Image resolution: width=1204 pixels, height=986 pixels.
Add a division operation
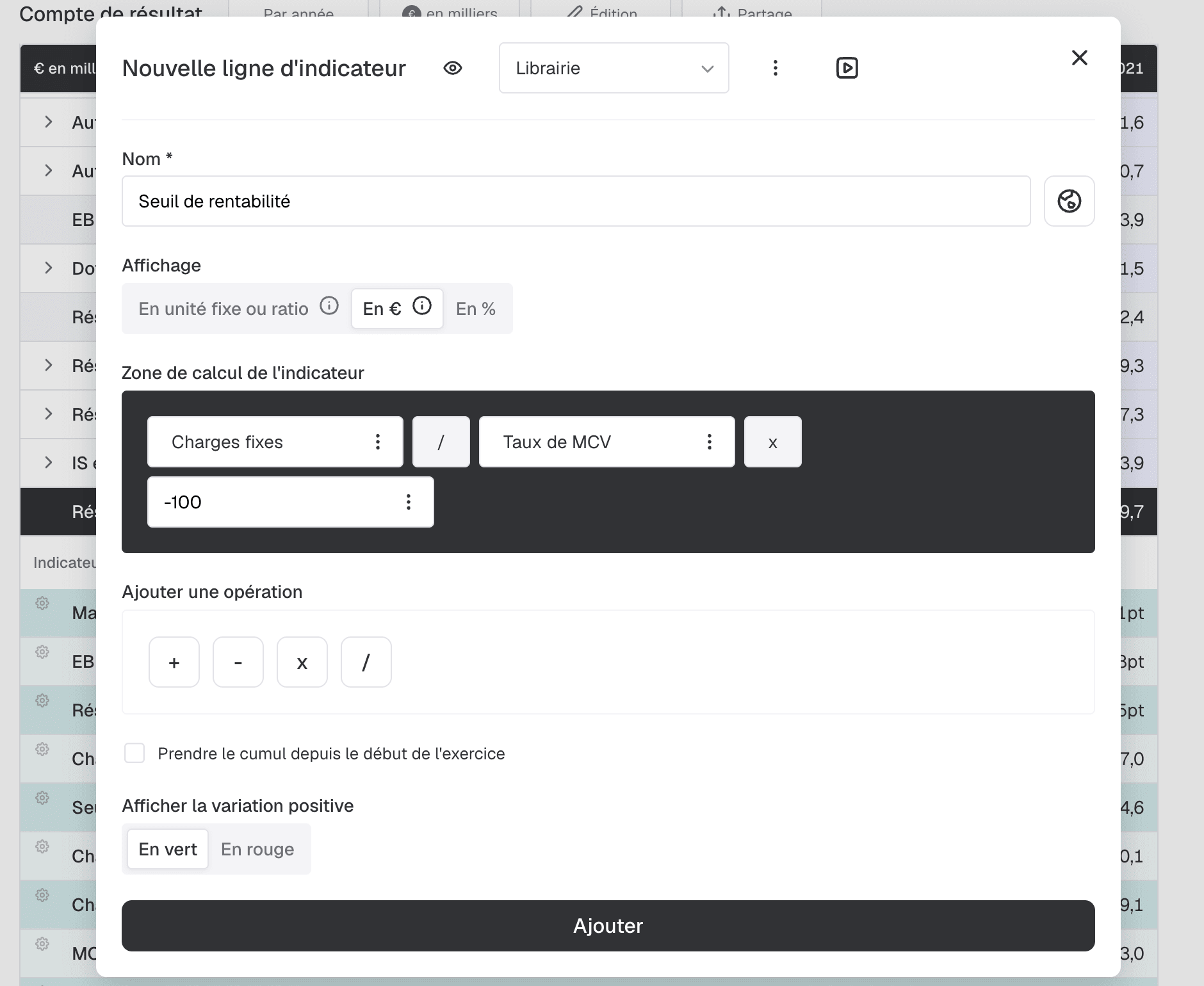366,662
